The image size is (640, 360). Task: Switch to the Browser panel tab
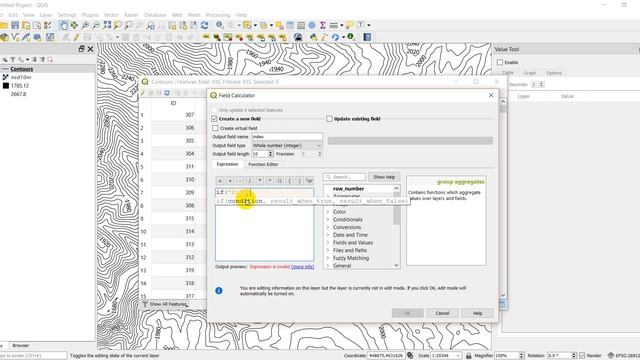pyautogui.click(x=20, y=345)
